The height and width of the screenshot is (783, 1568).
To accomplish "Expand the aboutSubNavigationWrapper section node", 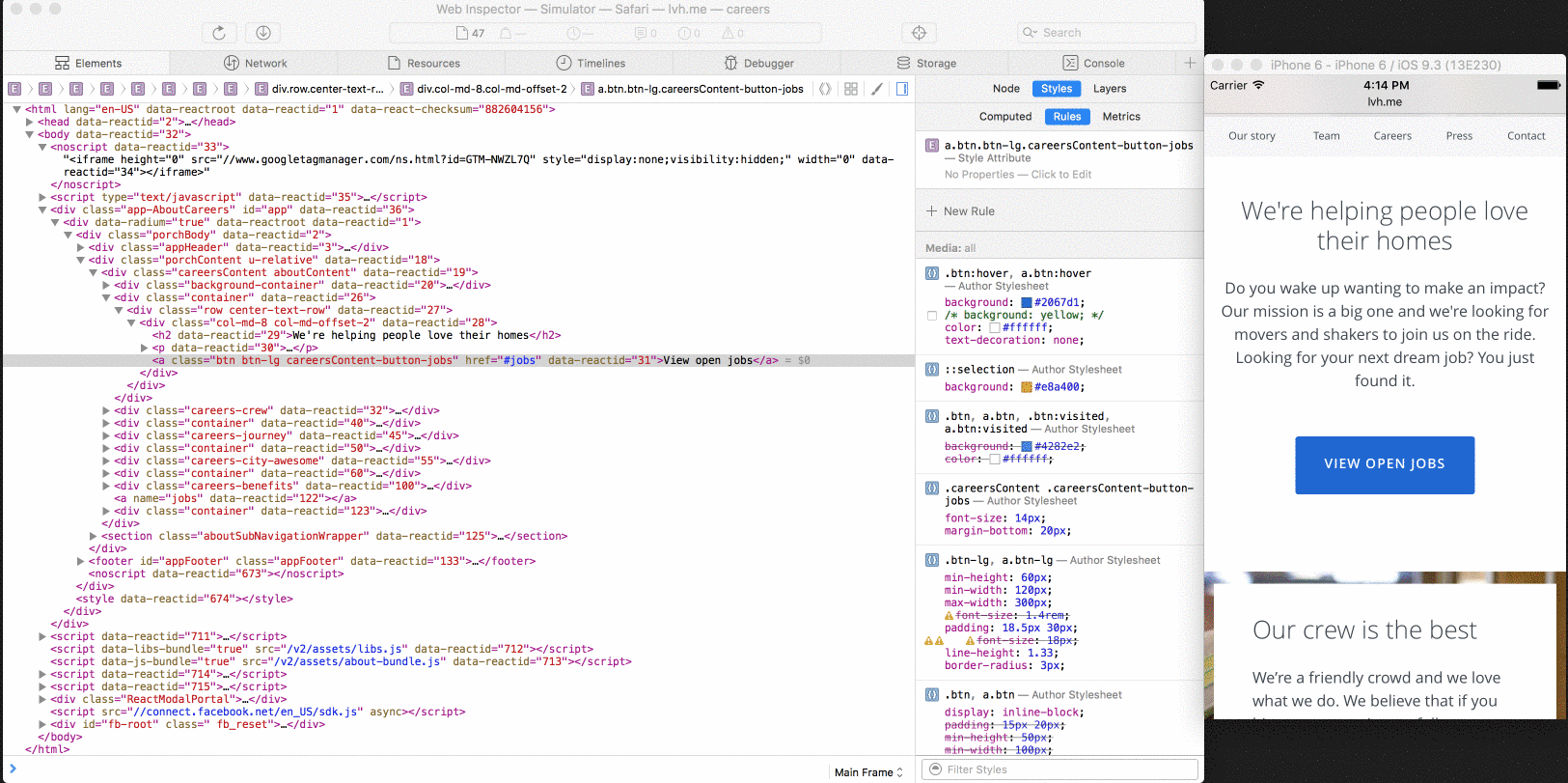I will pos(93,536).
